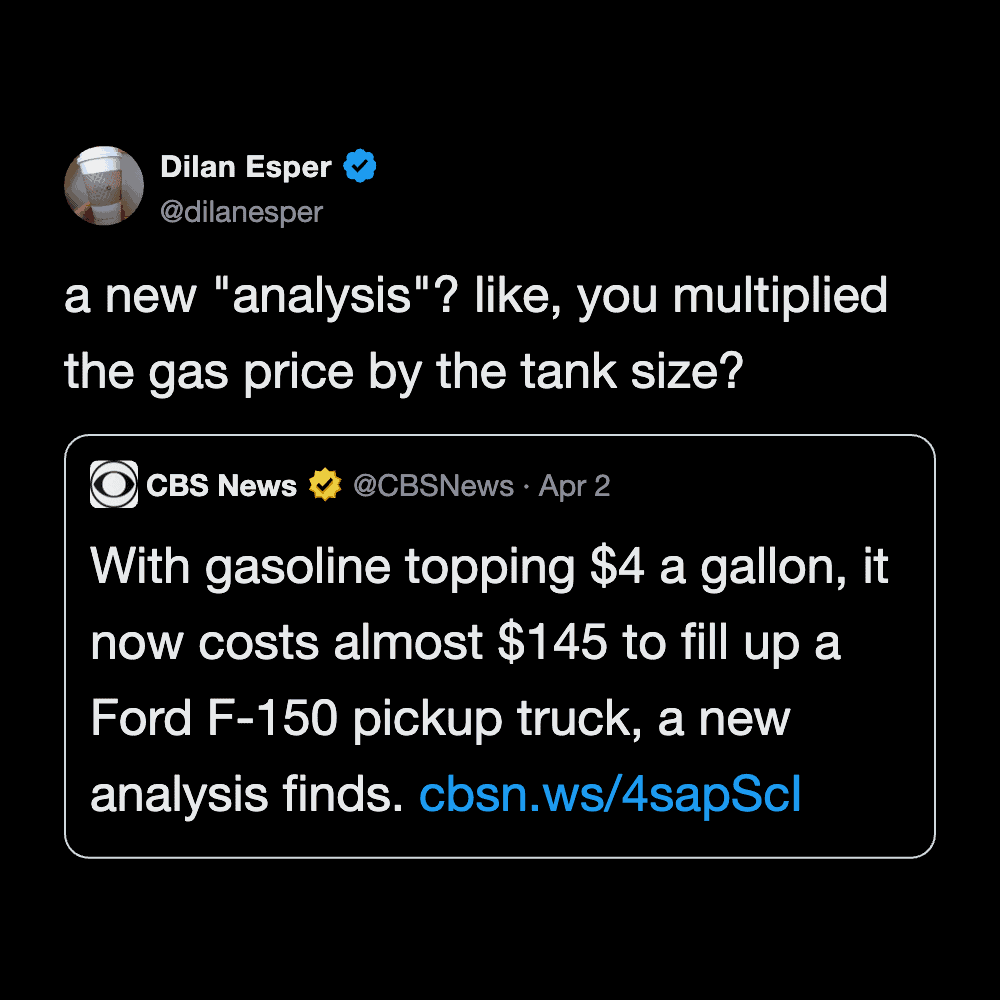Open the @dilanesper handle
Viewport: 1000px width, 1000px height.
[x=241, y=211]
